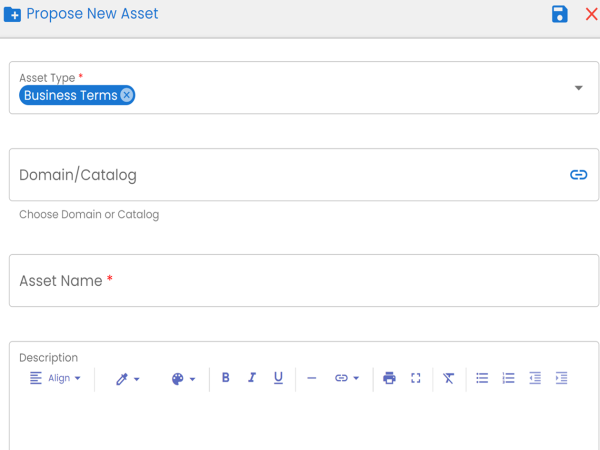Open the text color dropper dropdown
This screenshot has width=600, height=450.
click(127, 379)
